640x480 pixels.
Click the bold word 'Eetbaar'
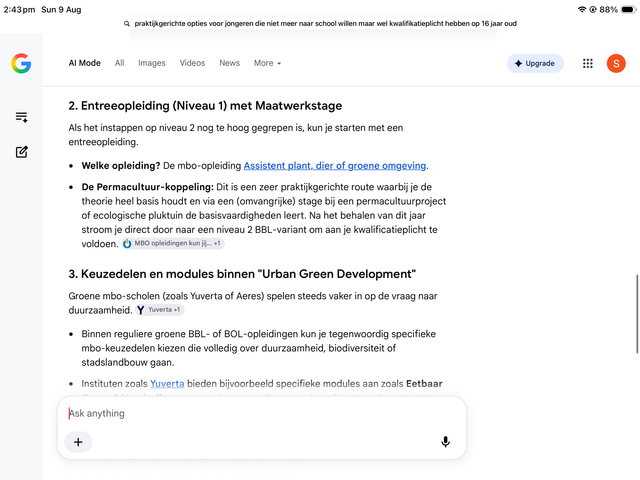point(424,384)
